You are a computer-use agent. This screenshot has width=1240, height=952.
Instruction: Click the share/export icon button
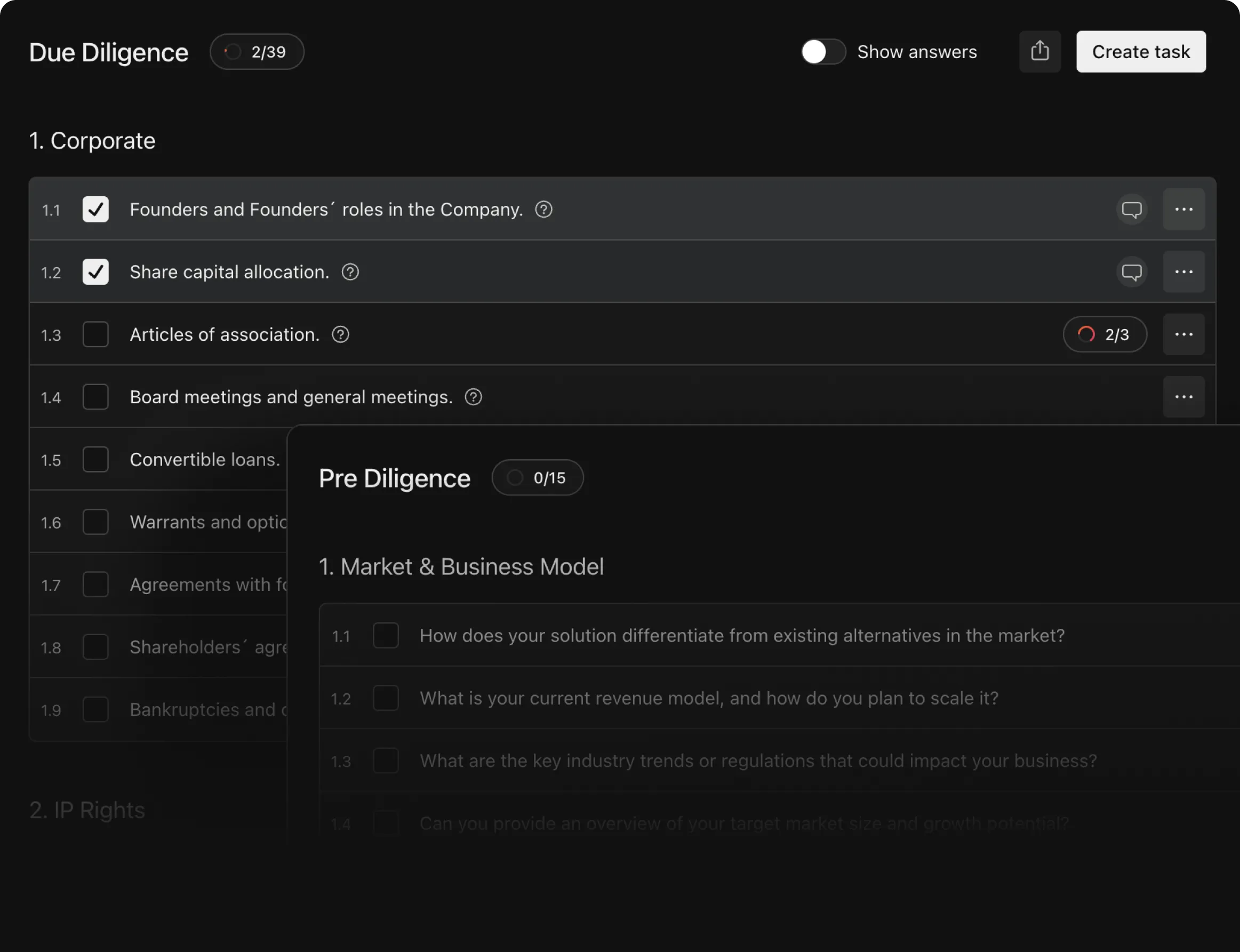[1039, 52]
